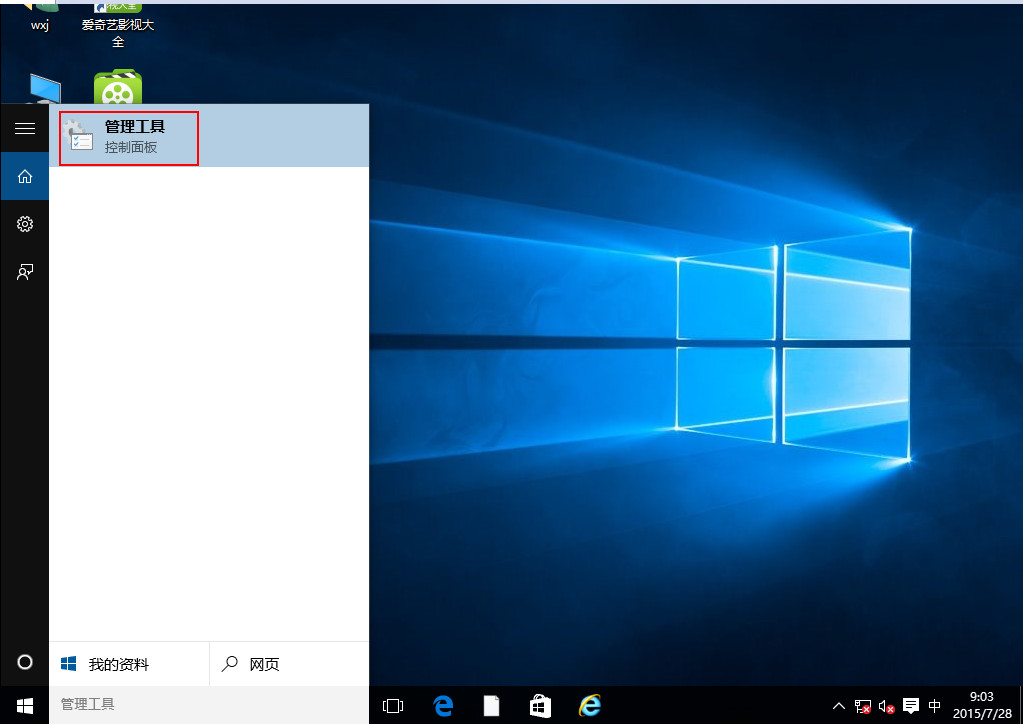Open the blank document icon on taskbar
Screen dimensions: 1023x724
pyautogui.click(x=491, y=706)
